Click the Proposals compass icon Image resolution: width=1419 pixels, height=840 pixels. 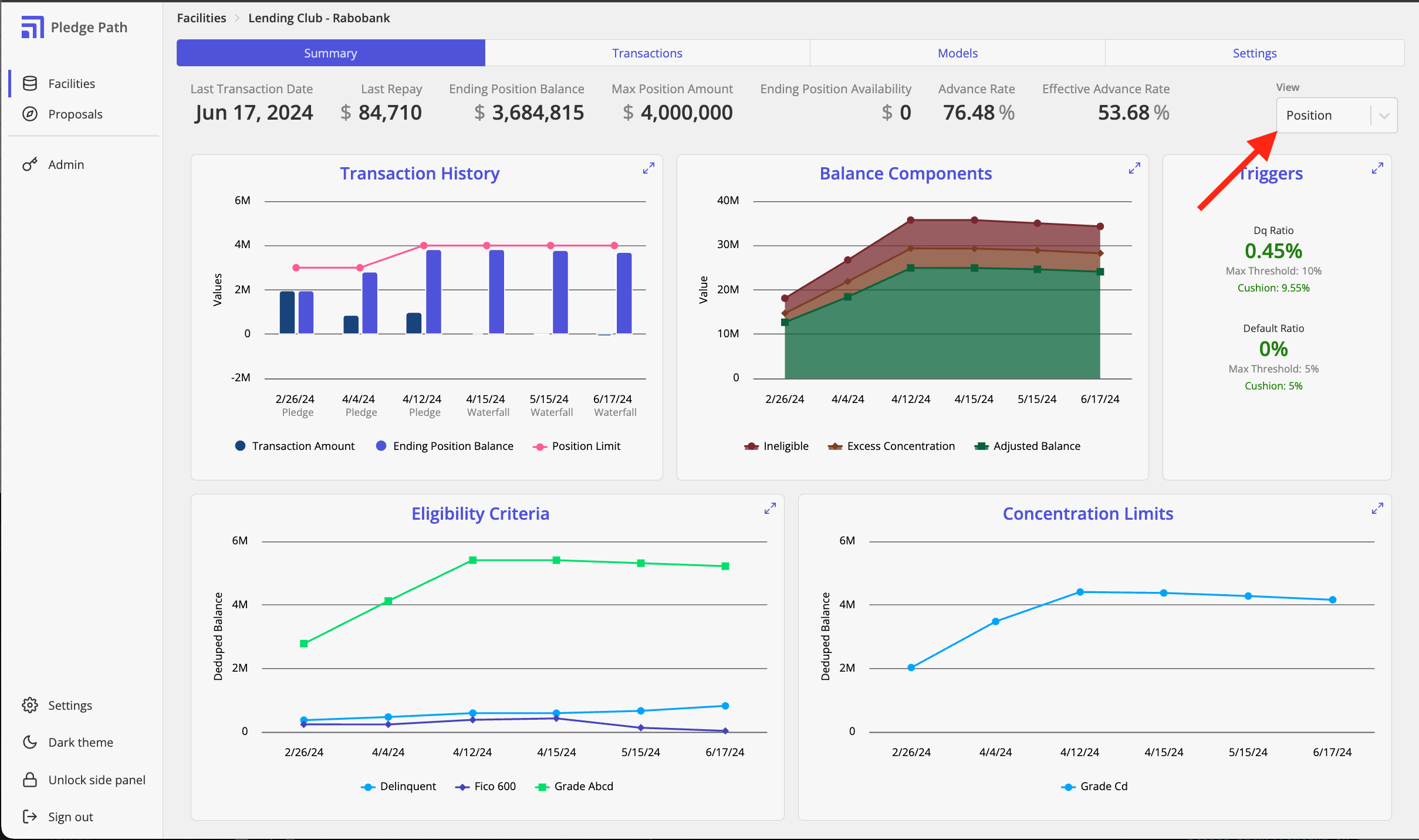pos(30,114)
